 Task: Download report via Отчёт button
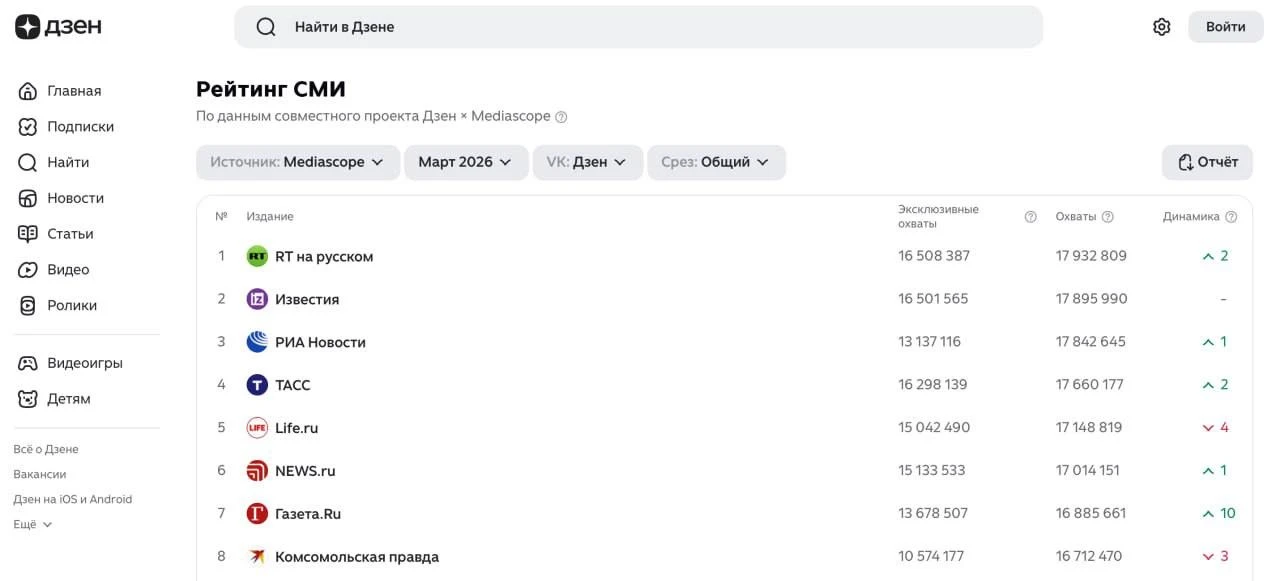click(x=1207, y=162)
